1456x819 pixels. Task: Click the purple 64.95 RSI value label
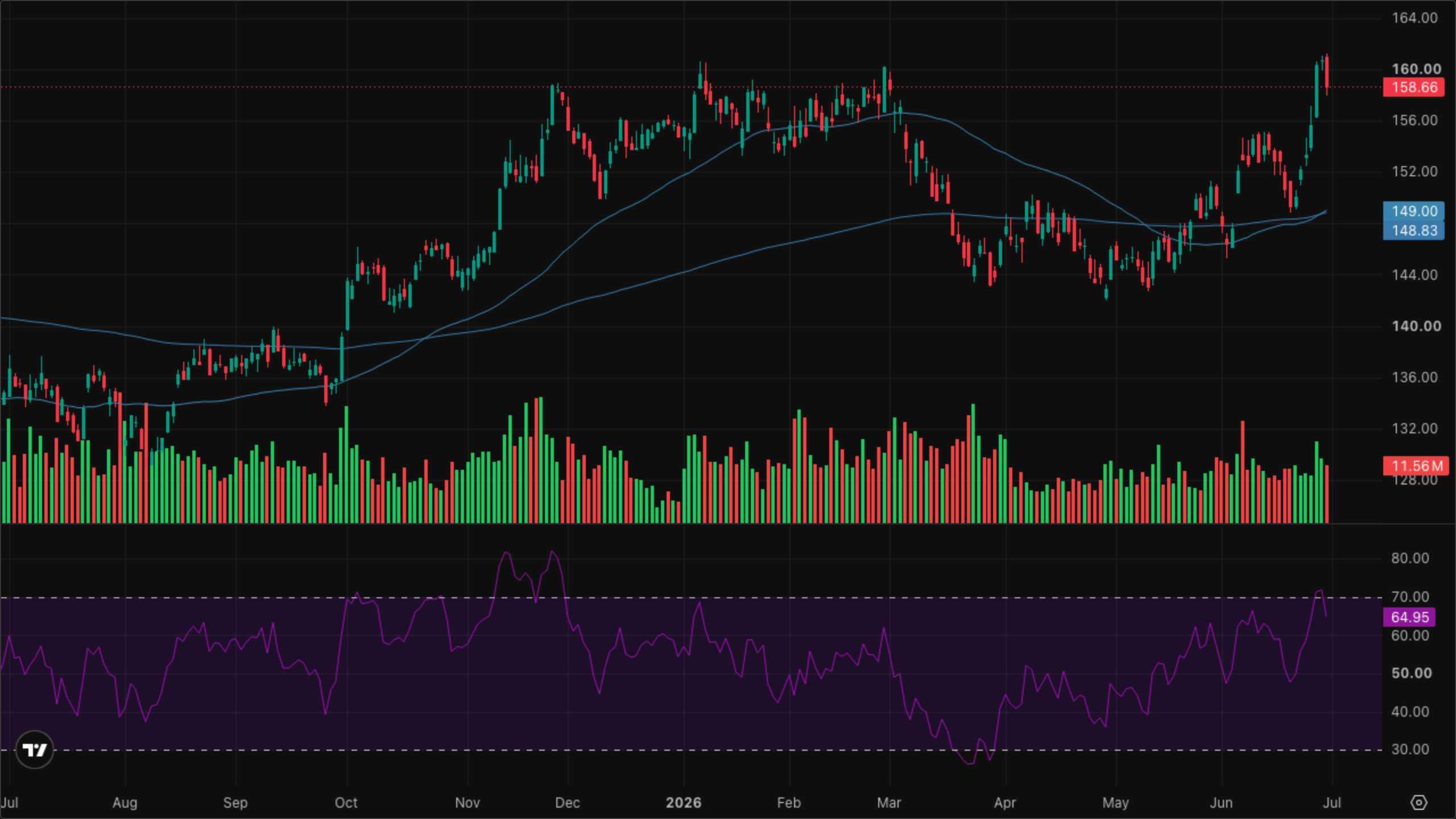click(1409, 617)
